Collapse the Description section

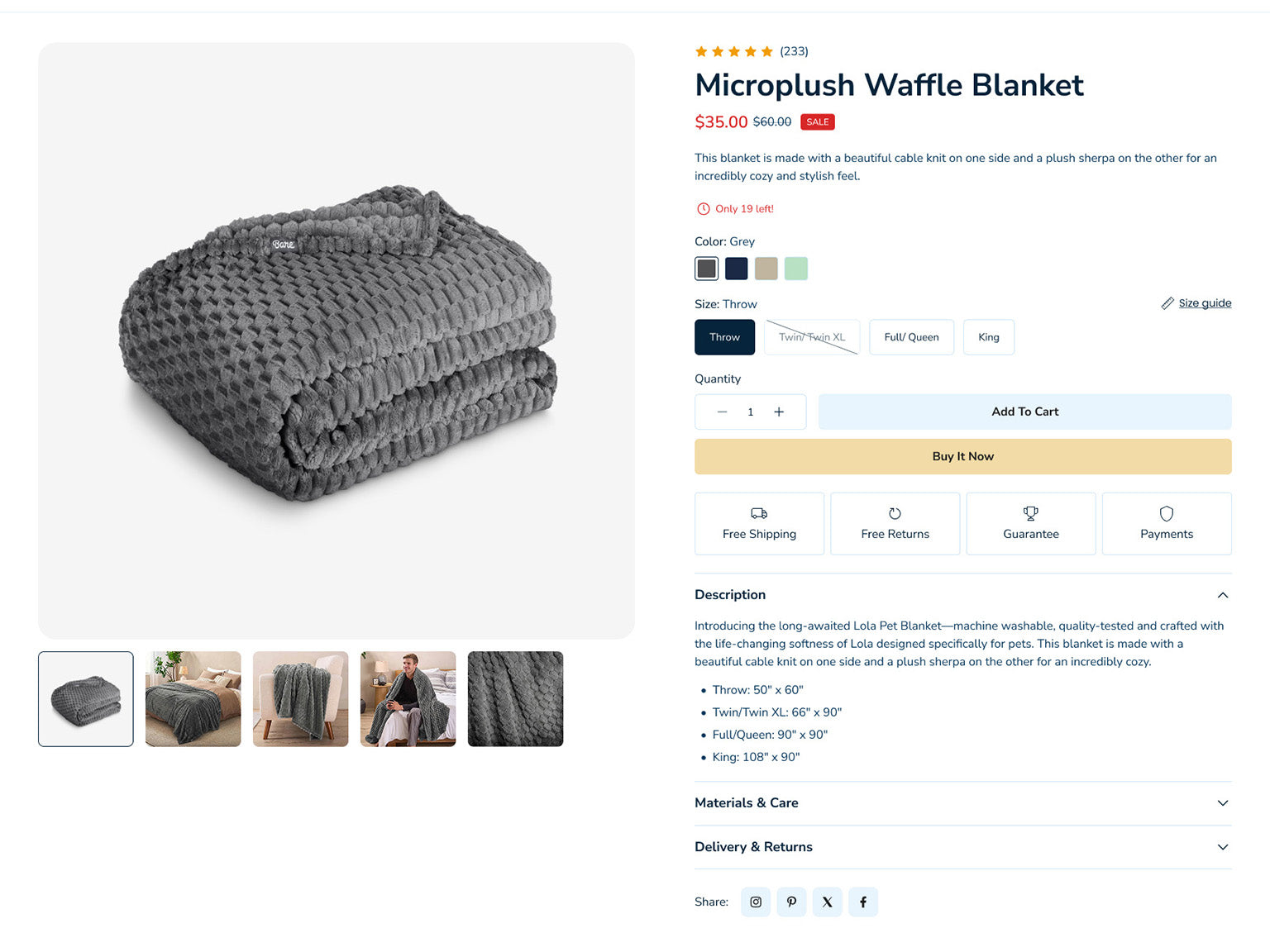[x=1222, y=595]
